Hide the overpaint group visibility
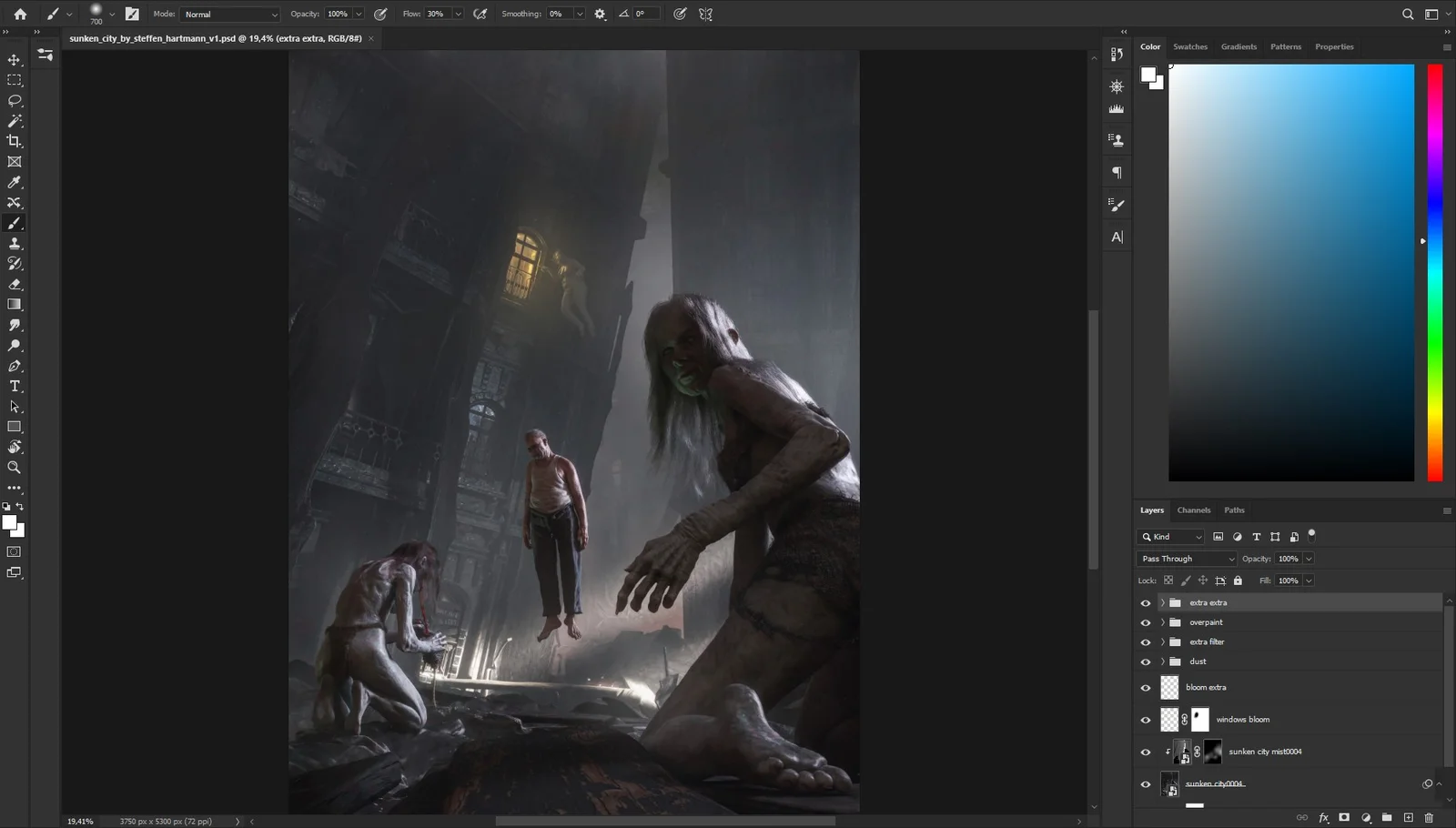This screenshot has height=828, width=1456. (x=1146, y=622)
